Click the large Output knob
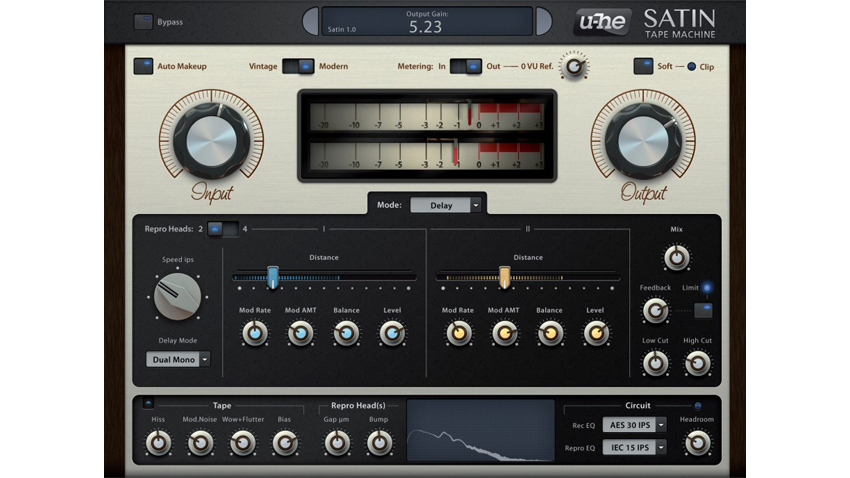Viewport: 850px width, 478px height. [643, 140]
